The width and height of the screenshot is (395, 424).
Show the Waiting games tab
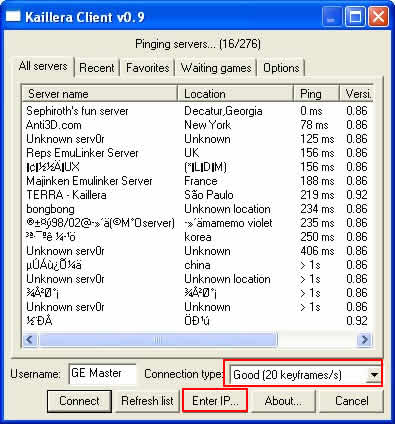pyautogui.click(x=216, y=68)
